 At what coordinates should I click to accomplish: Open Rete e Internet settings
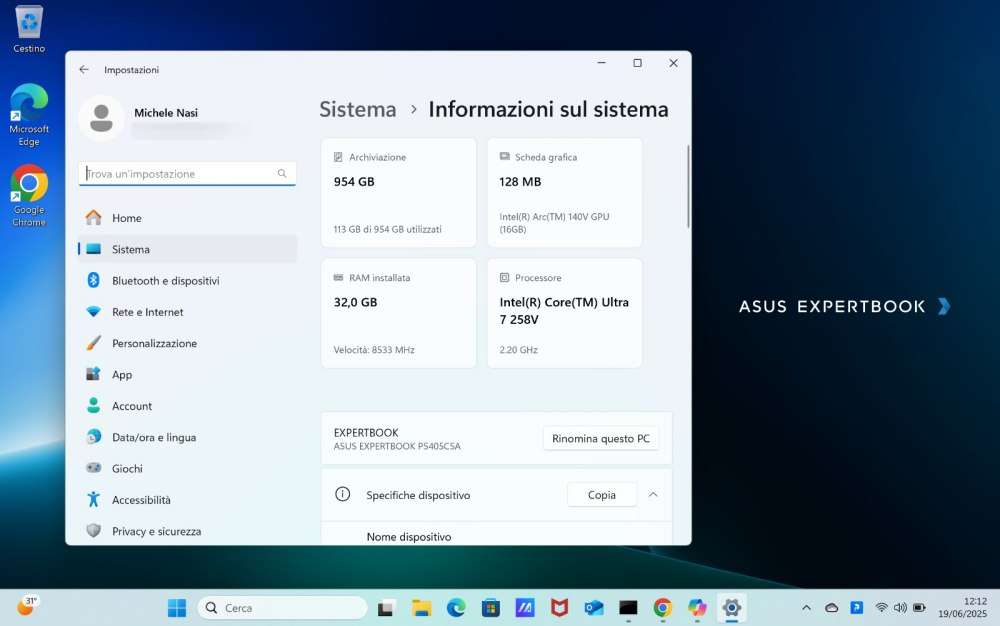[147, 312]
